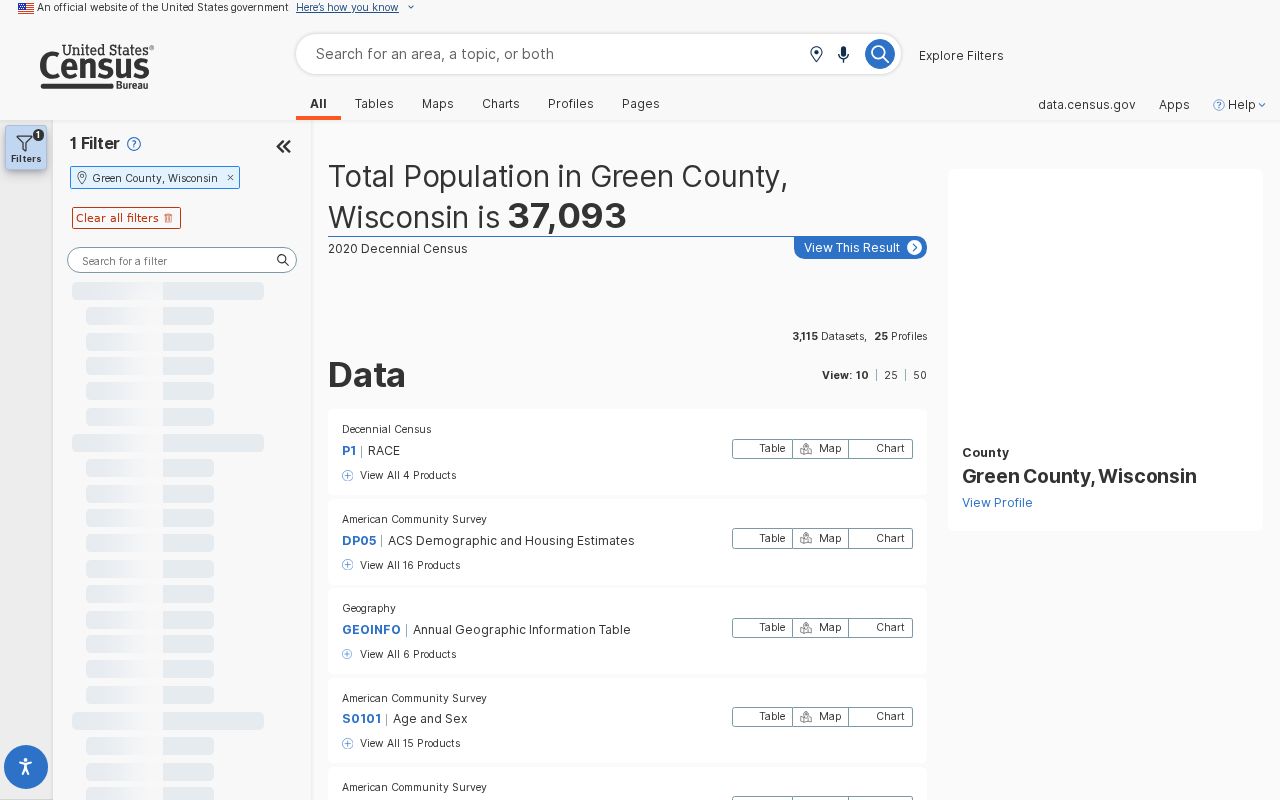This screenshot has width=1280, height=800.
Task: Switch to the Pages tab
Action: click(641, 104)
